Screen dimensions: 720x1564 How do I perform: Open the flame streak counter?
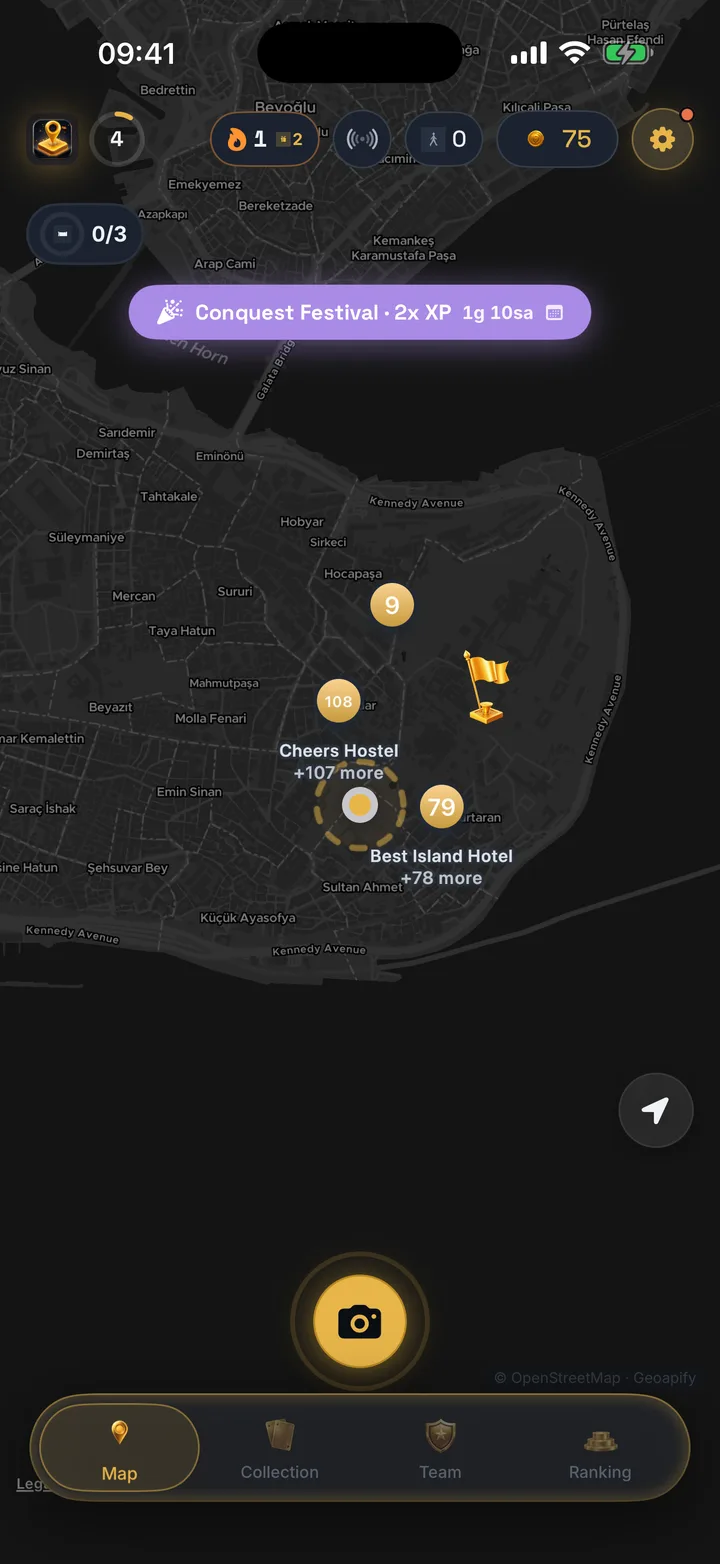point(265,139)
